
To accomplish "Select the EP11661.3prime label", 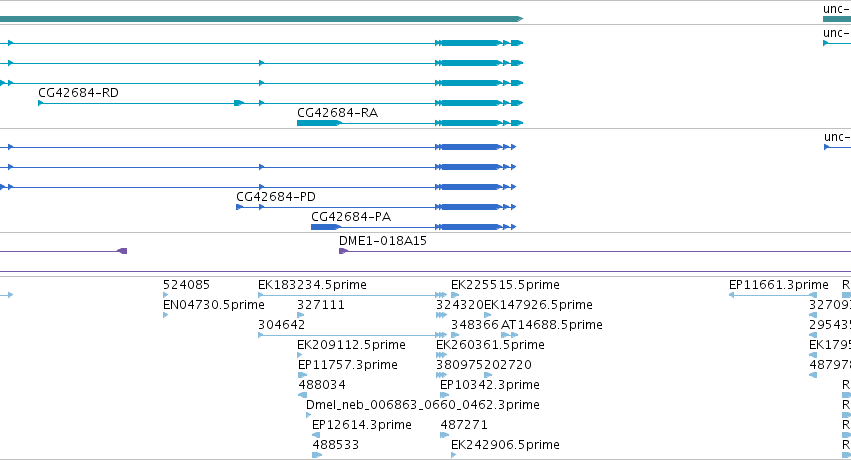I will tap(778, 285).
